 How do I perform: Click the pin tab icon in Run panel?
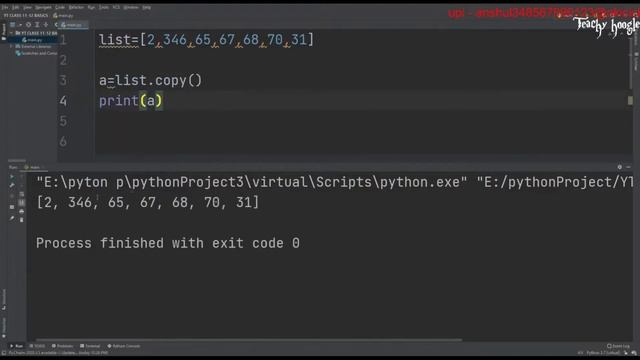click(12, 219)
